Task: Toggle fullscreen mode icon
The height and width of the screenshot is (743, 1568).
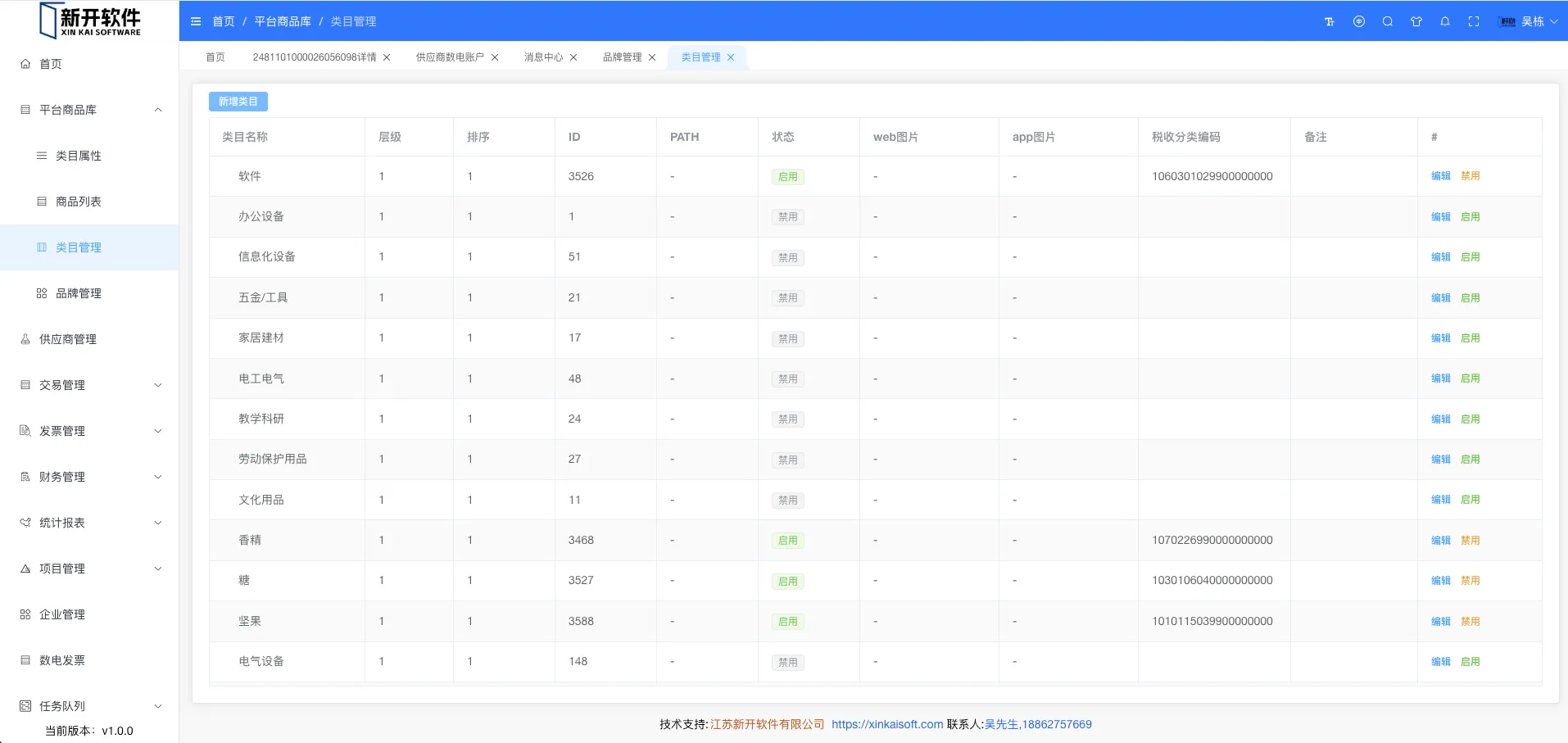Action: 1474,22
